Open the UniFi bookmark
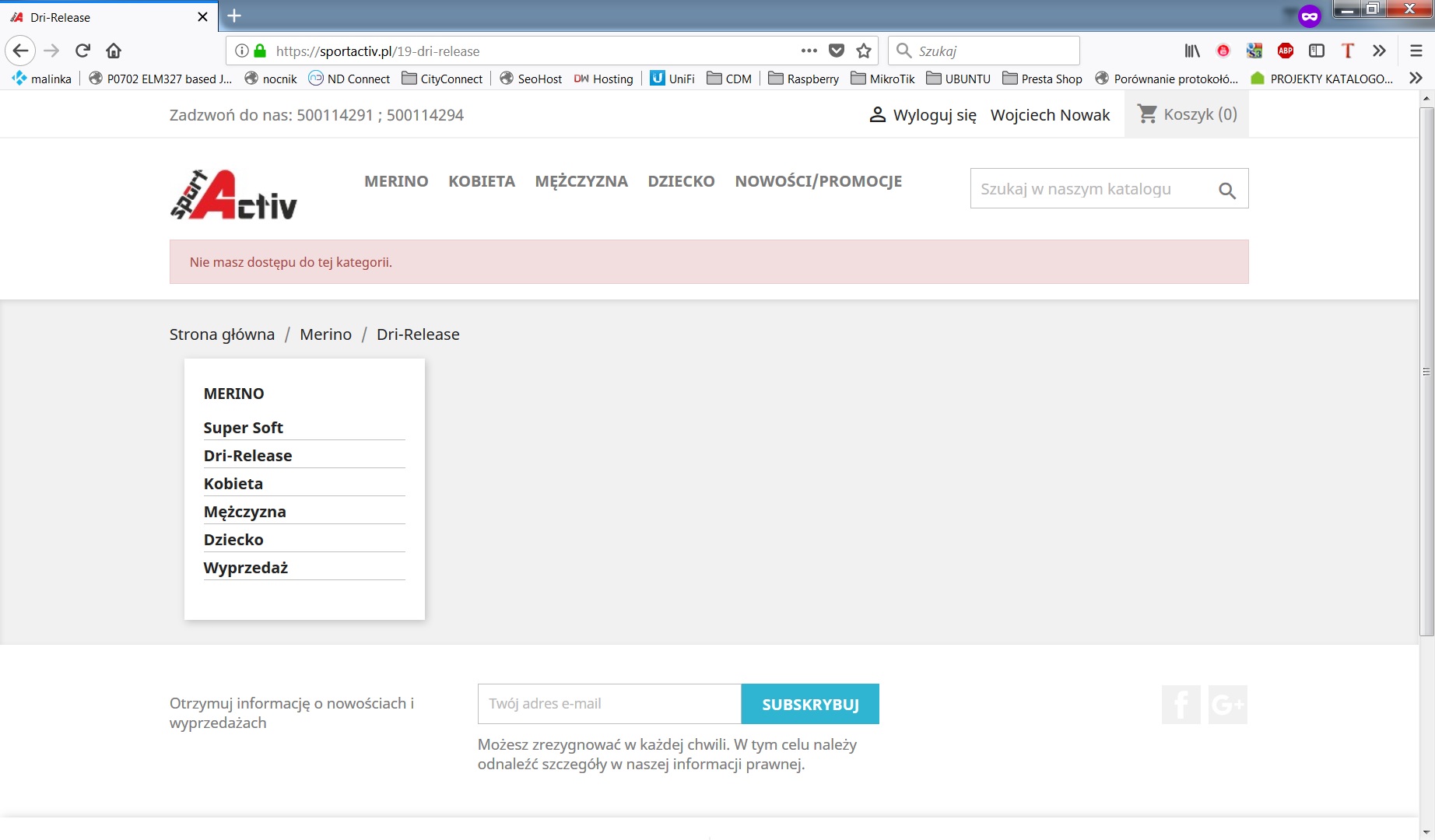The height and width of the screenshot is (840, 1435). click(672, 79)
